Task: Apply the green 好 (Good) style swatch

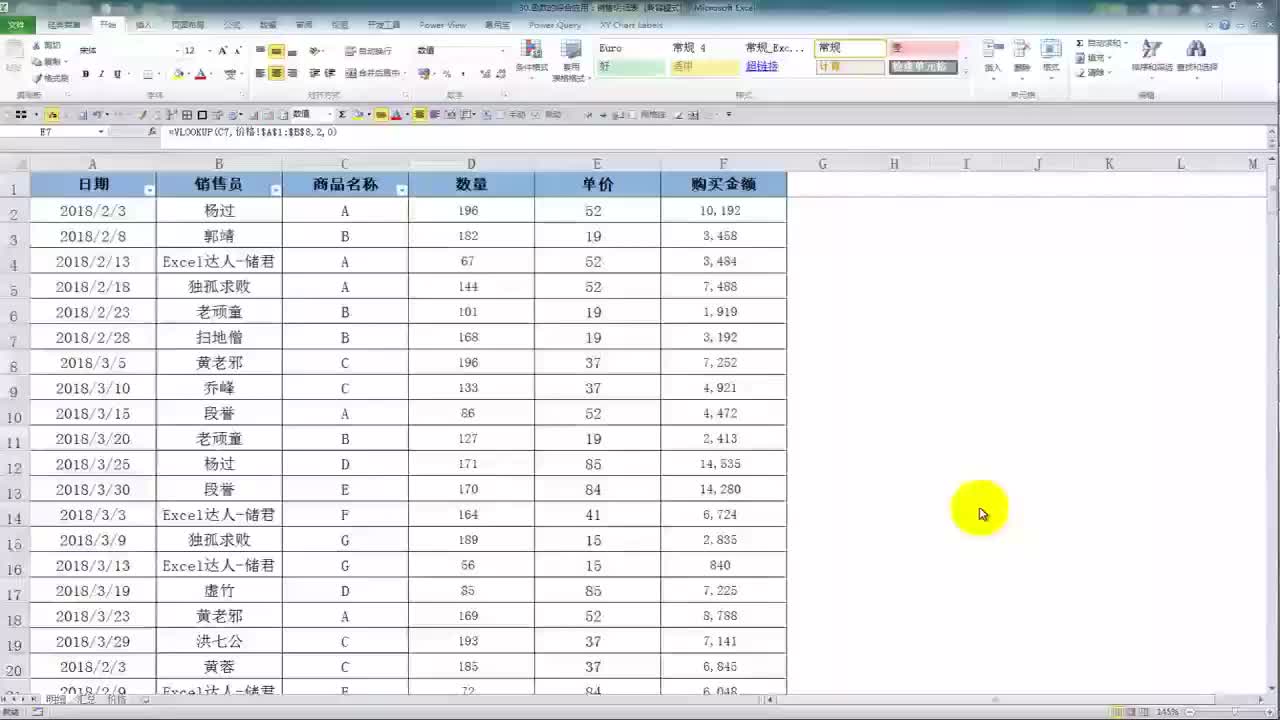Action: pyautogui.click(x=631, y=67)
